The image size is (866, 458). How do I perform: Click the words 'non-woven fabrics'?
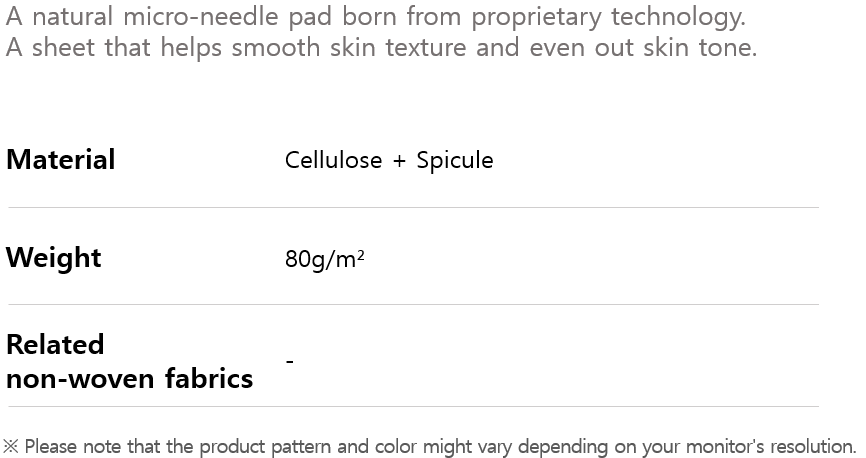[x=129, y=380]
